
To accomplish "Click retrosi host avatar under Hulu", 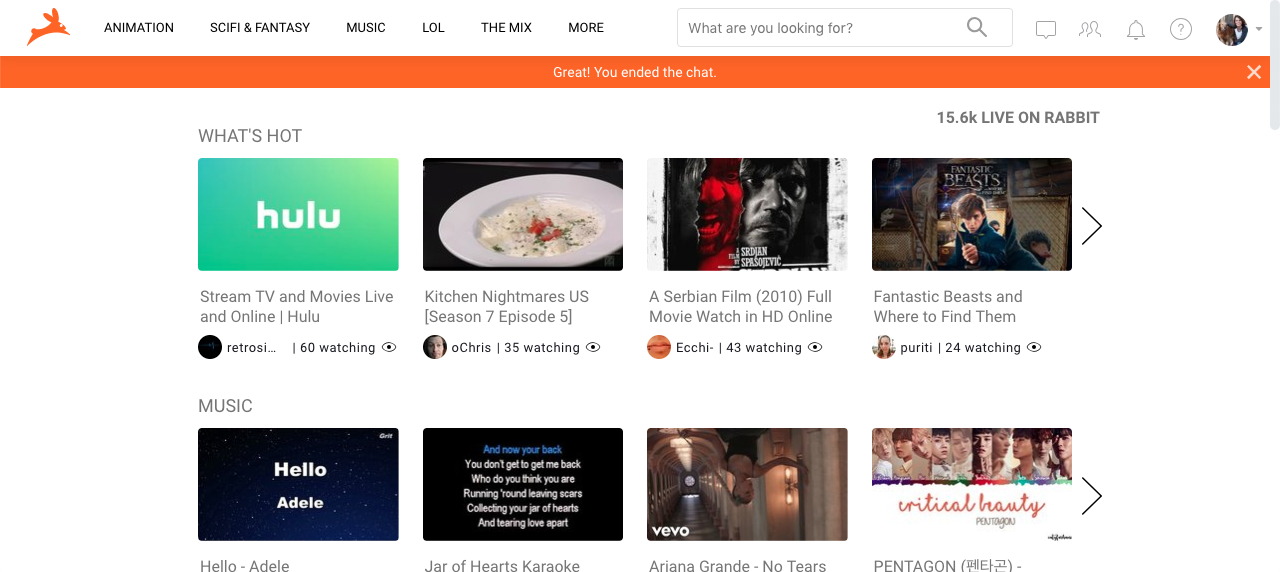I will (210, 347).
